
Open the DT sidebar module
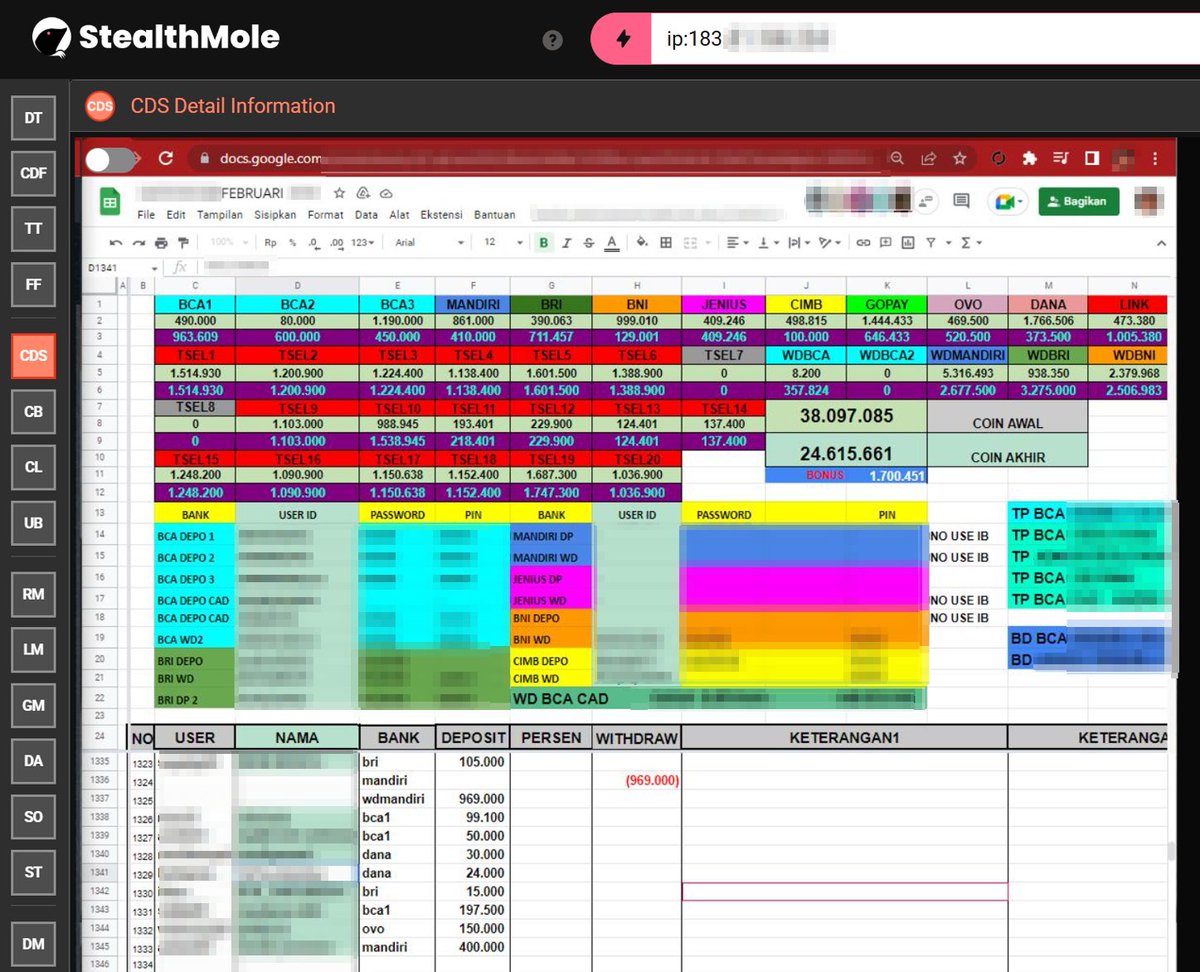(x=34, y=118)
